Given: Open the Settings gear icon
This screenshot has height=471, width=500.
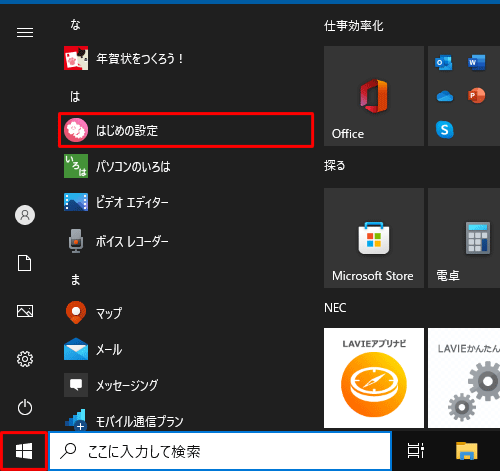Looking at the screenshot, I should (25, 359).
